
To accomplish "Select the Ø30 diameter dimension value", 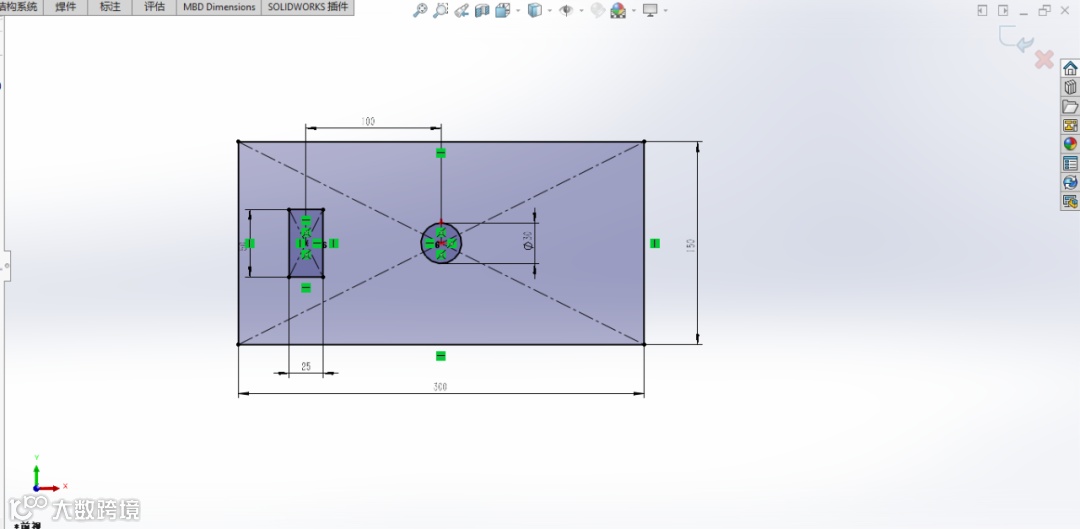I will [528, 241].
